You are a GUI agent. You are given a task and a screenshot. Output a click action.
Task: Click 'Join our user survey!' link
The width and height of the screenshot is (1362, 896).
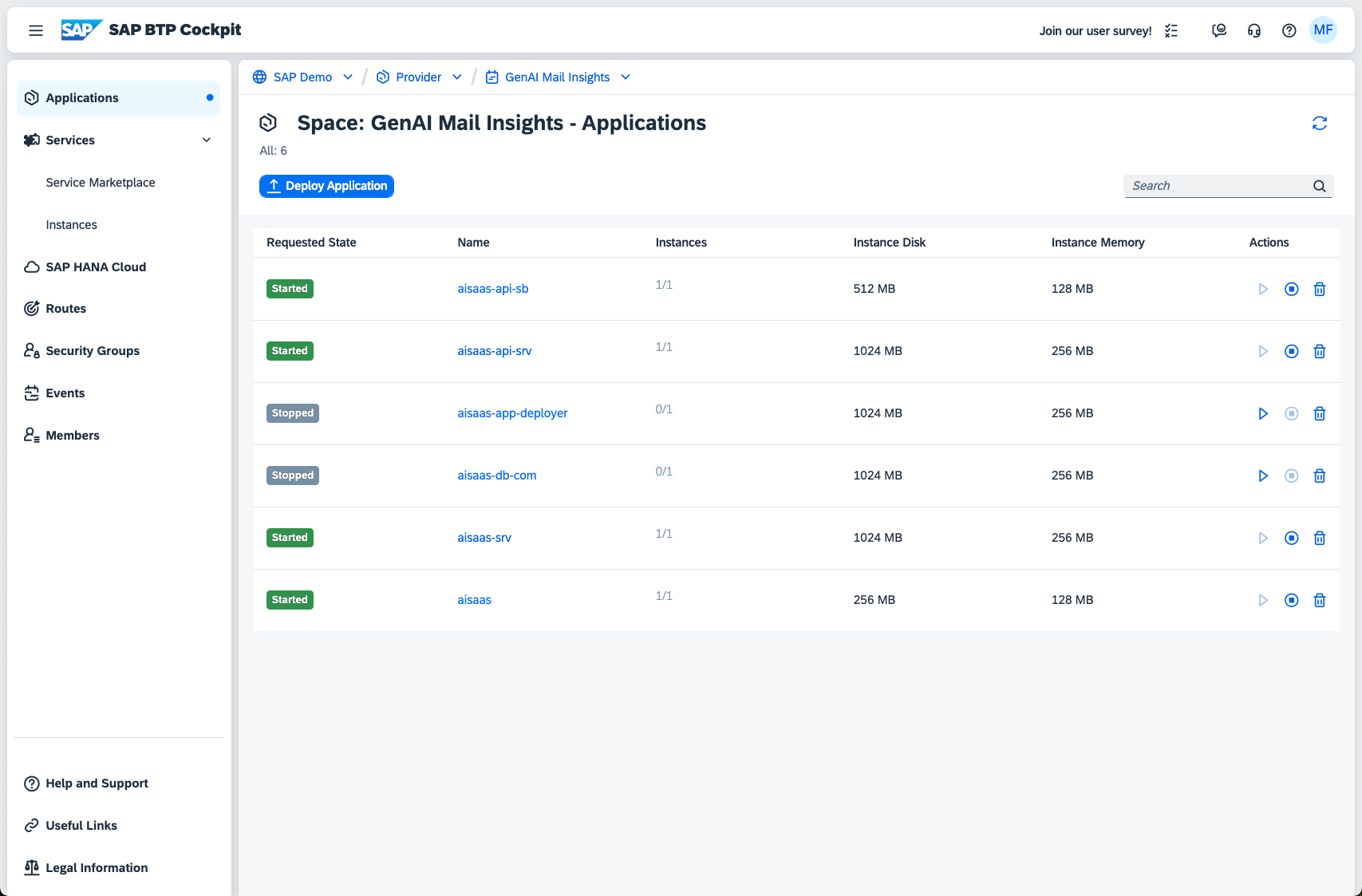click(1096, 31)
